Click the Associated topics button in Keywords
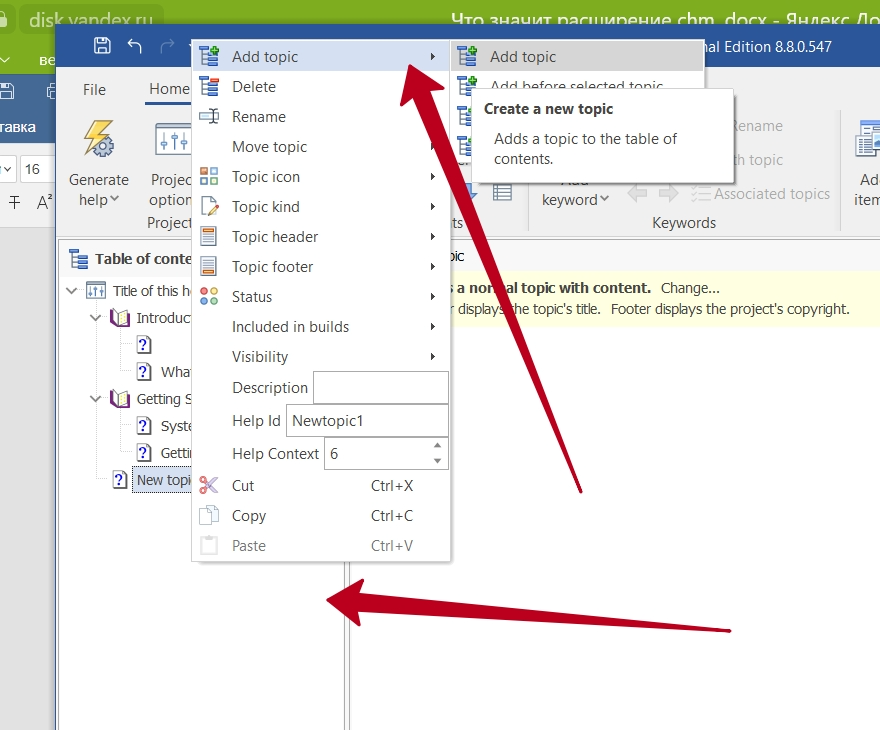This screenshot has width=880, height=730. 760,194
